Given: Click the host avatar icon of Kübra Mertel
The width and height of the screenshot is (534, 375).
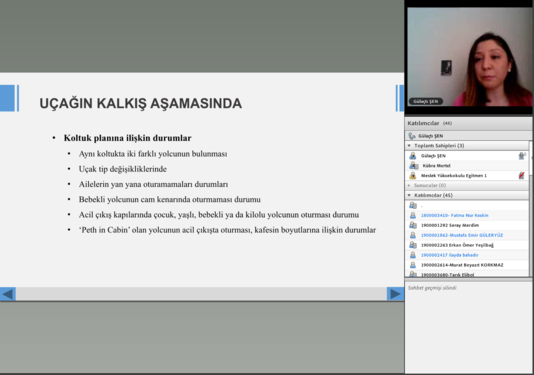Looking at the screenshot, I should click(413, 166).
